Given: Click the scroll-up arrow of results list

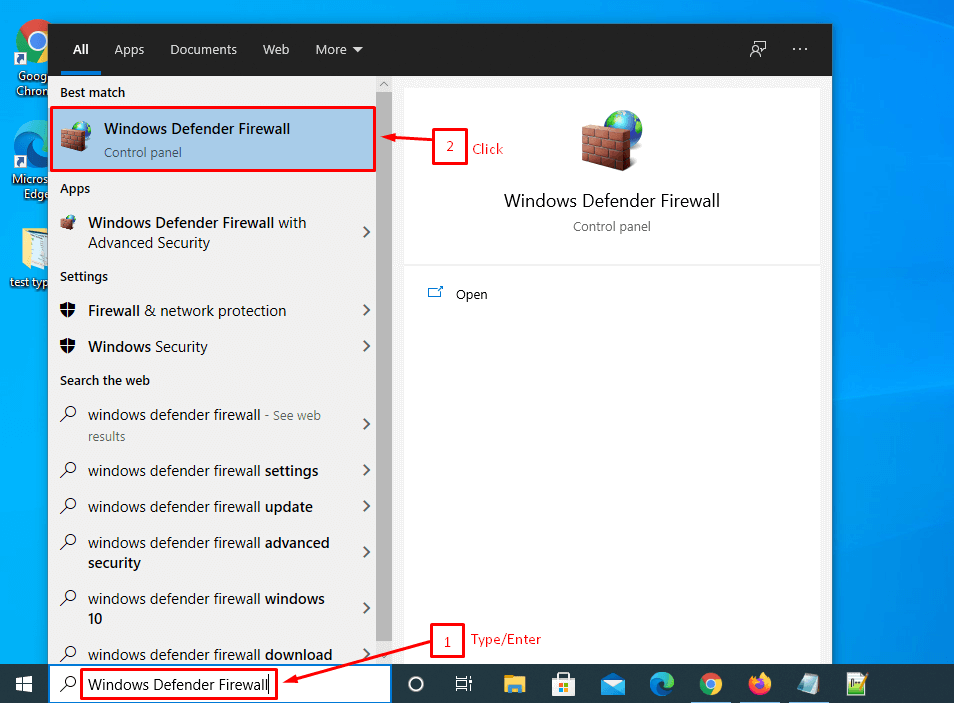Looking at the screenshot, I should pyautogui.click(x=383, y=85).
